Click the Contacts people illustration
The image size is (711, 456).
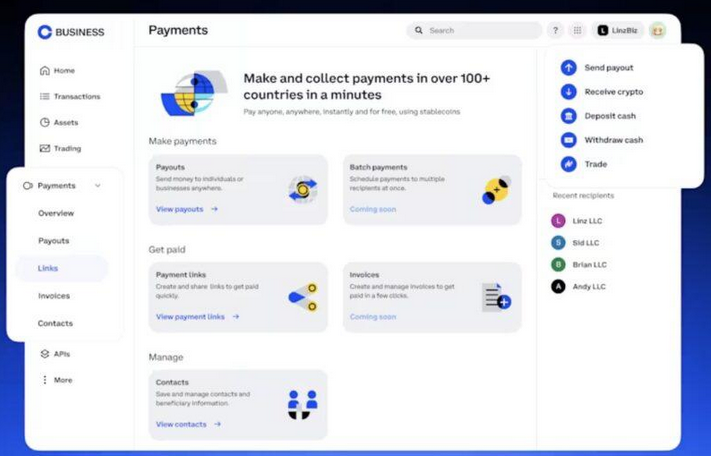(x=303, y=404)
